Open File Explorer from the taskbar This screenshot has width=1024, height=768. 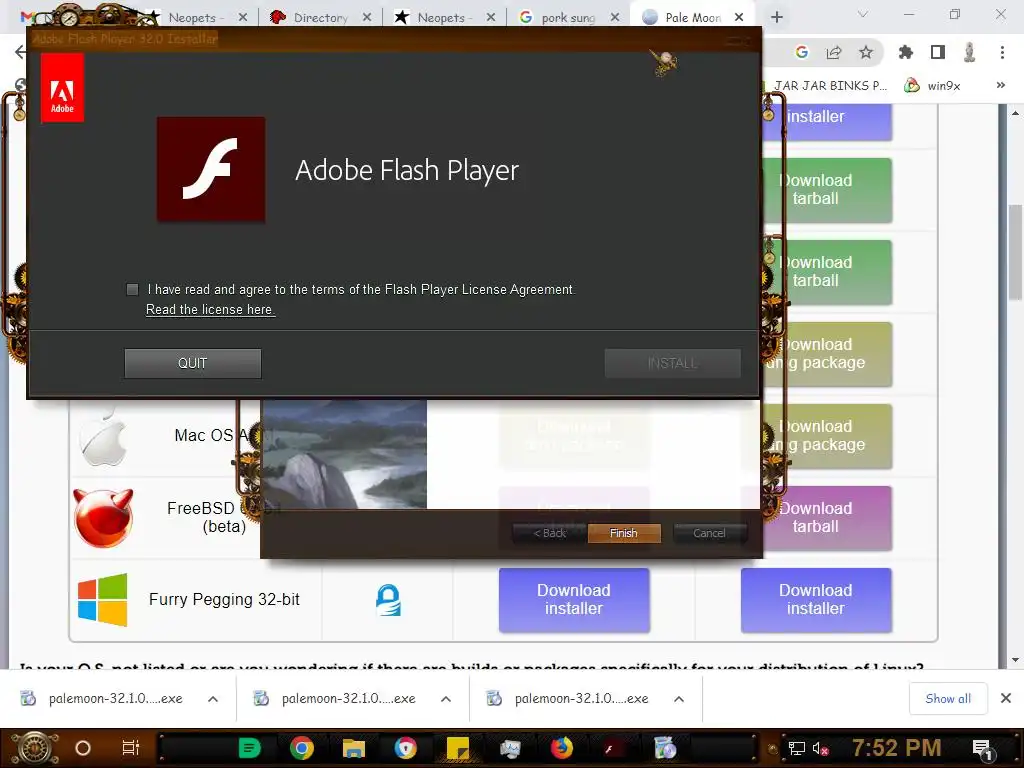(353, 748)
